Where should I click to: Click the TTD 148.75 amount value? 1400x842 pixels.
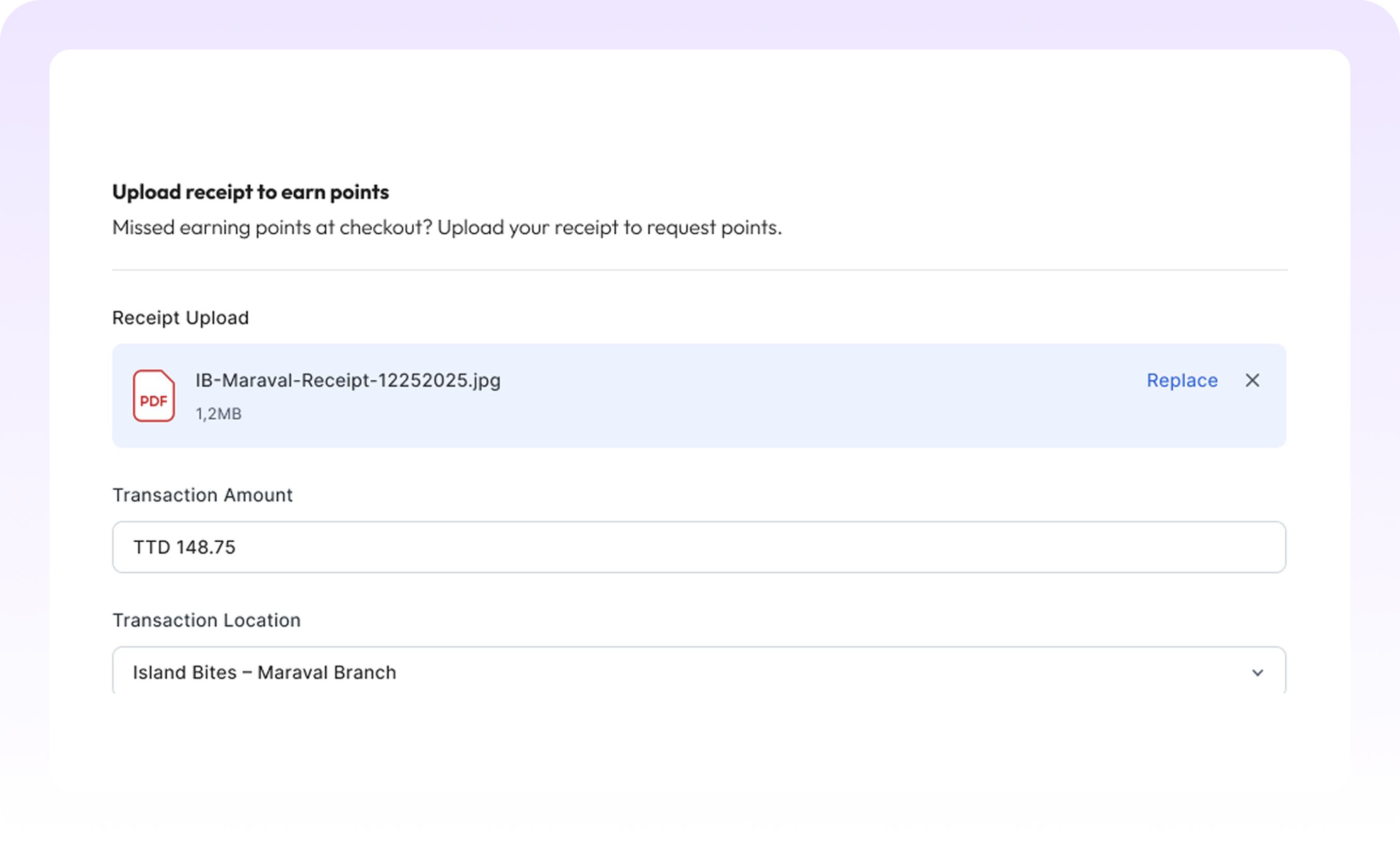184,547
